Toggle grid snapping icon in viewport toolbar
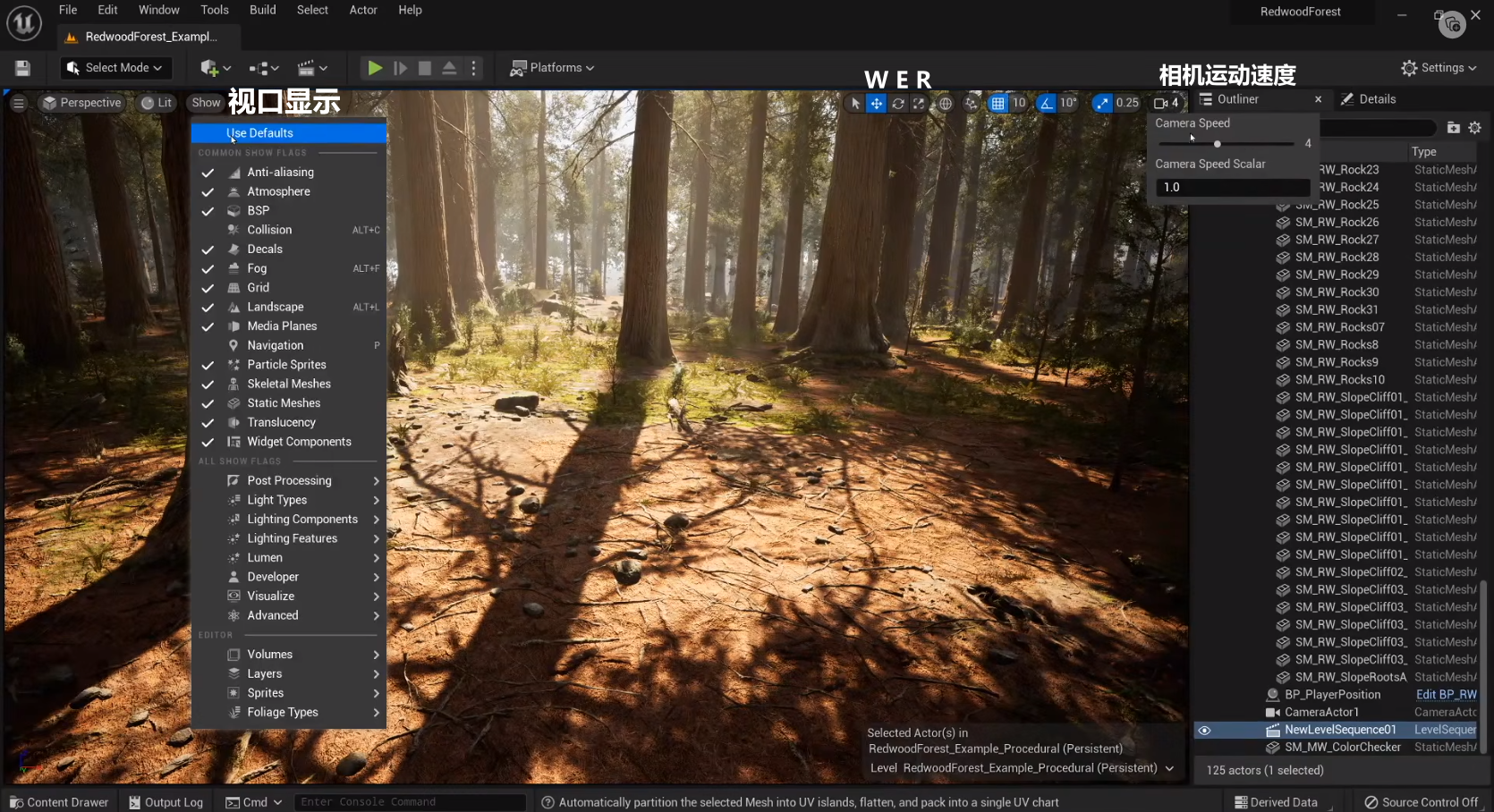The width and height of the screenshot is (1494, 812). tap(998, 103)
